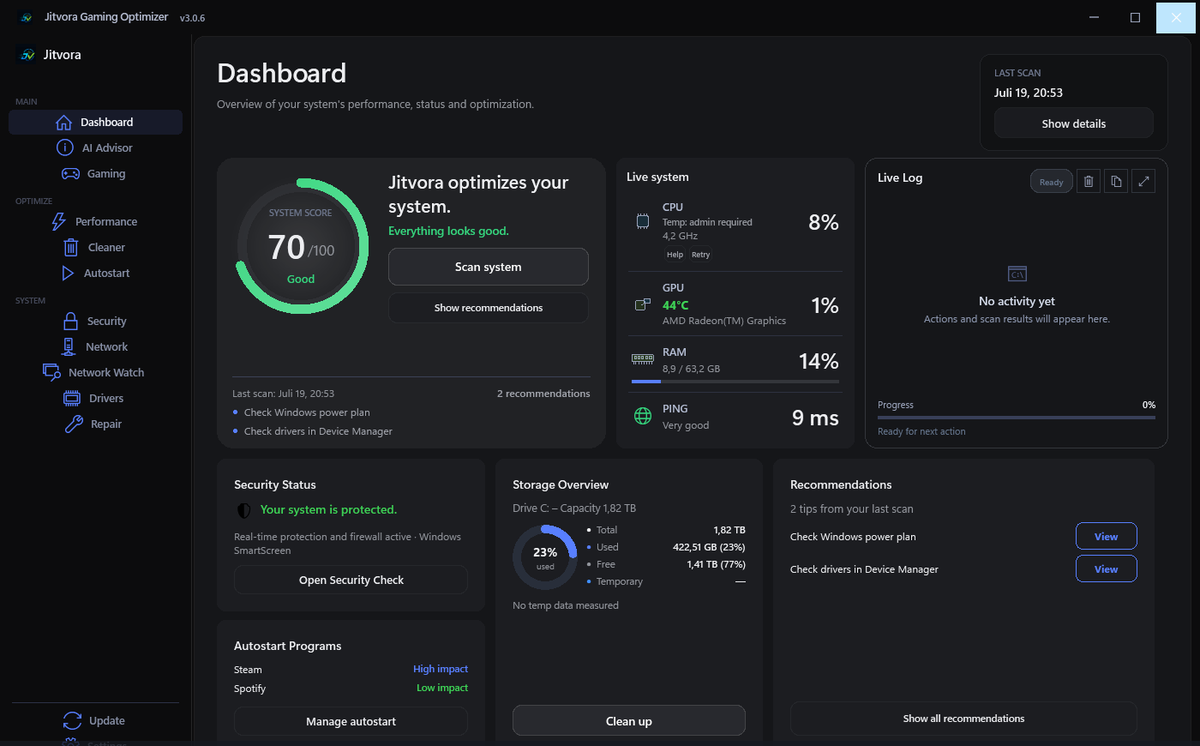Open Update via the refresh arrows icon

[72, 721]
